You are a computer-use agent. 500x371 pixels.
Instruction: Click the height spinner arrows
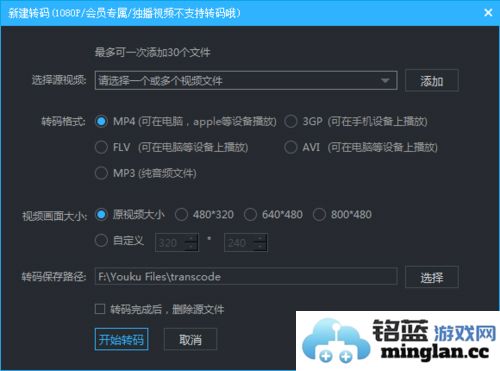[x=260, y=243]
